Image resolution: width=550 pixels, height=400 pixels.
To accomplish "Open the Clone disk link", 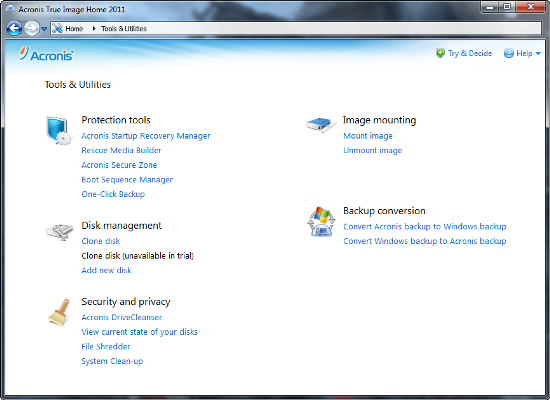I will (101, 241).
